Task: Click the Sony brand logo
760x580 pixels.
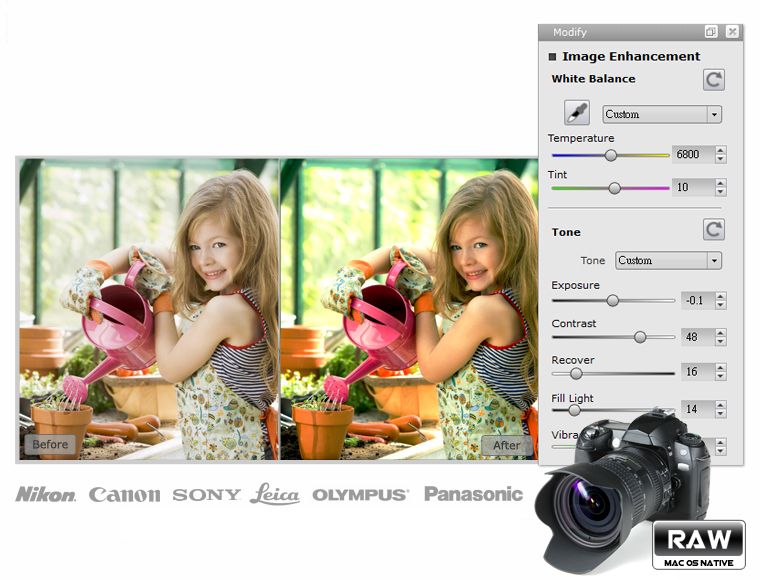Action: pos(206,495)
